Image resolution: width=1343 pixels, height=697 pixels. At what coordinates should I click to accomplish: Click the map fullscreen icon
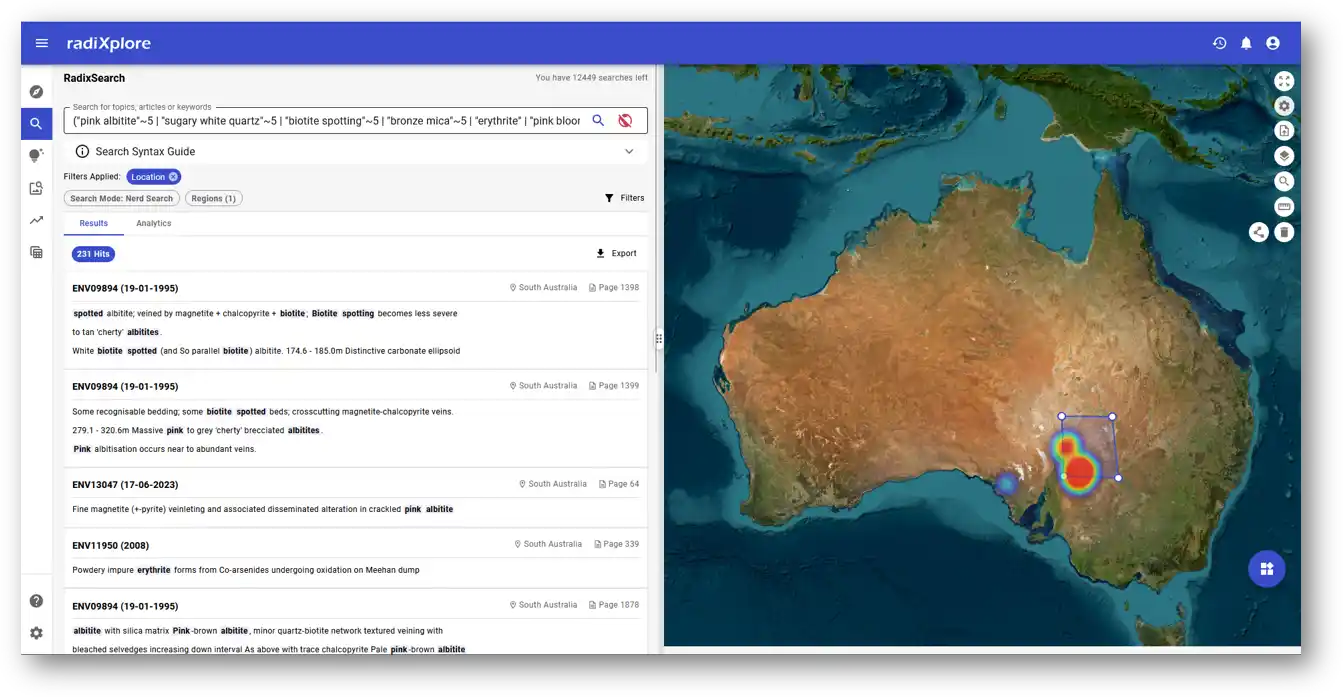pos(1285,81)
